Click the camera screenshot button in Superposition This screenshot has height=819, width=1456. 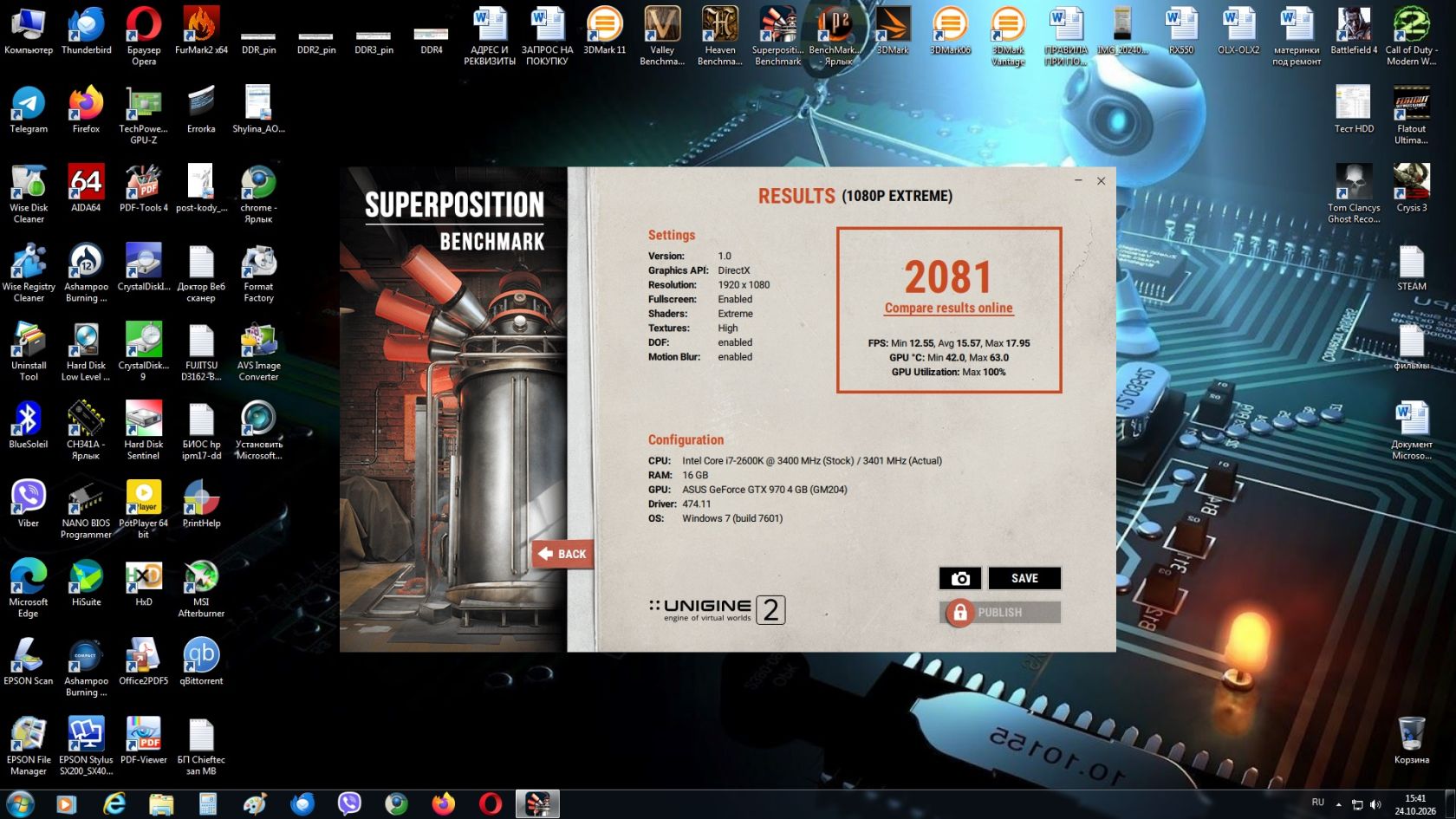(x=960, y=578)
